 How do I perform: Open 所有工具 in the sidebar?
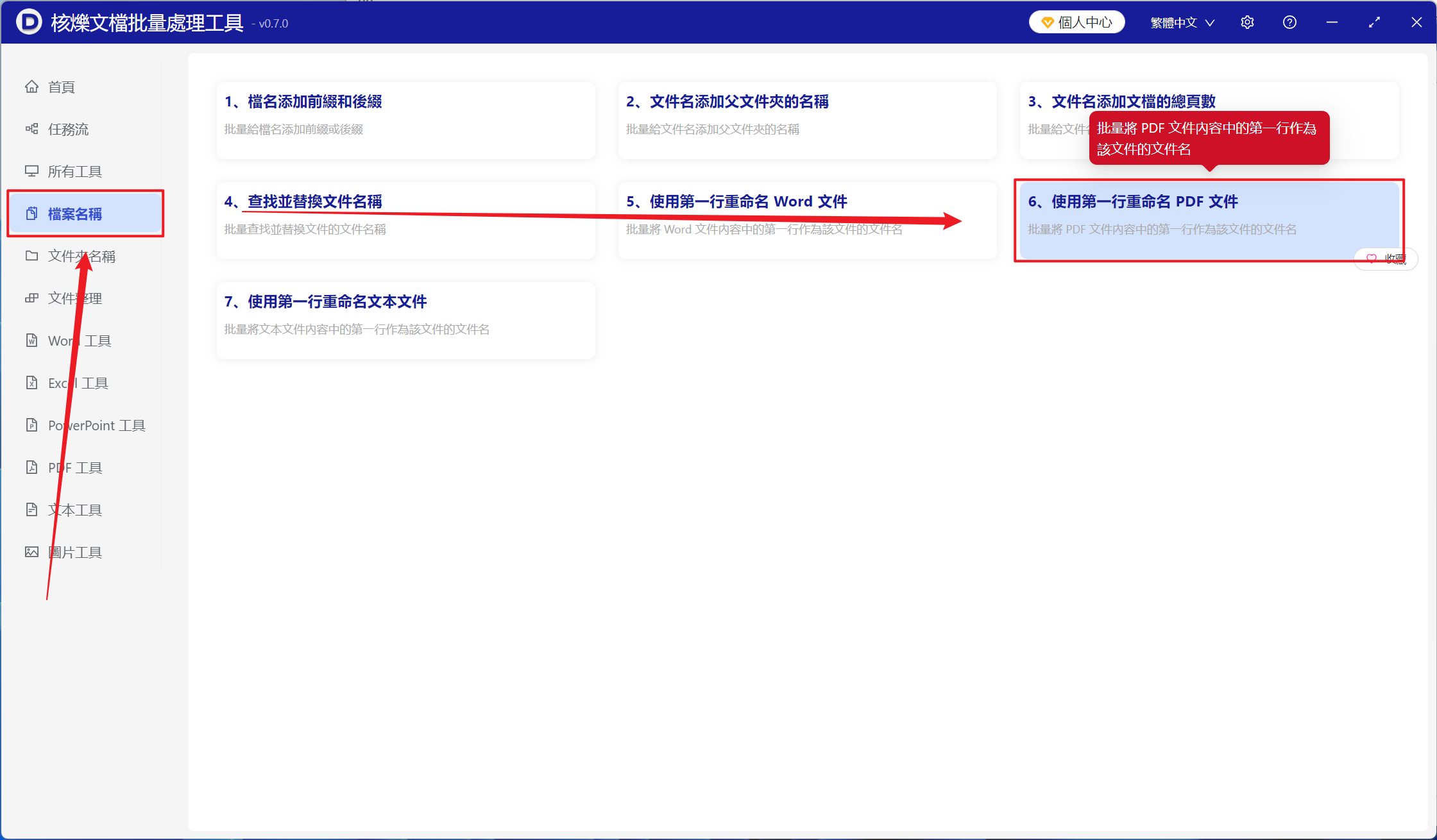tap(85, 171)
